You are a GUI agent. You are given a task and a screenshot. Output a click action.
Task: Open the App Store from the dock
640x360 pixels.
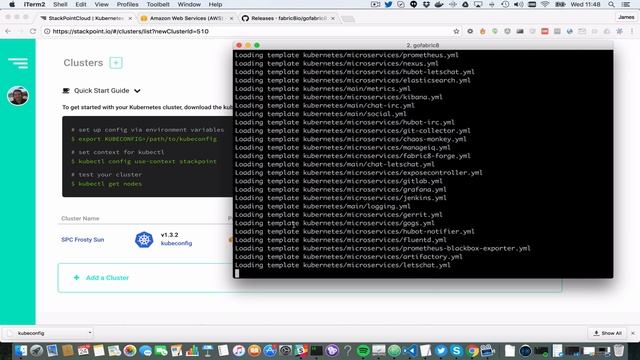click(x=270, y=350)
